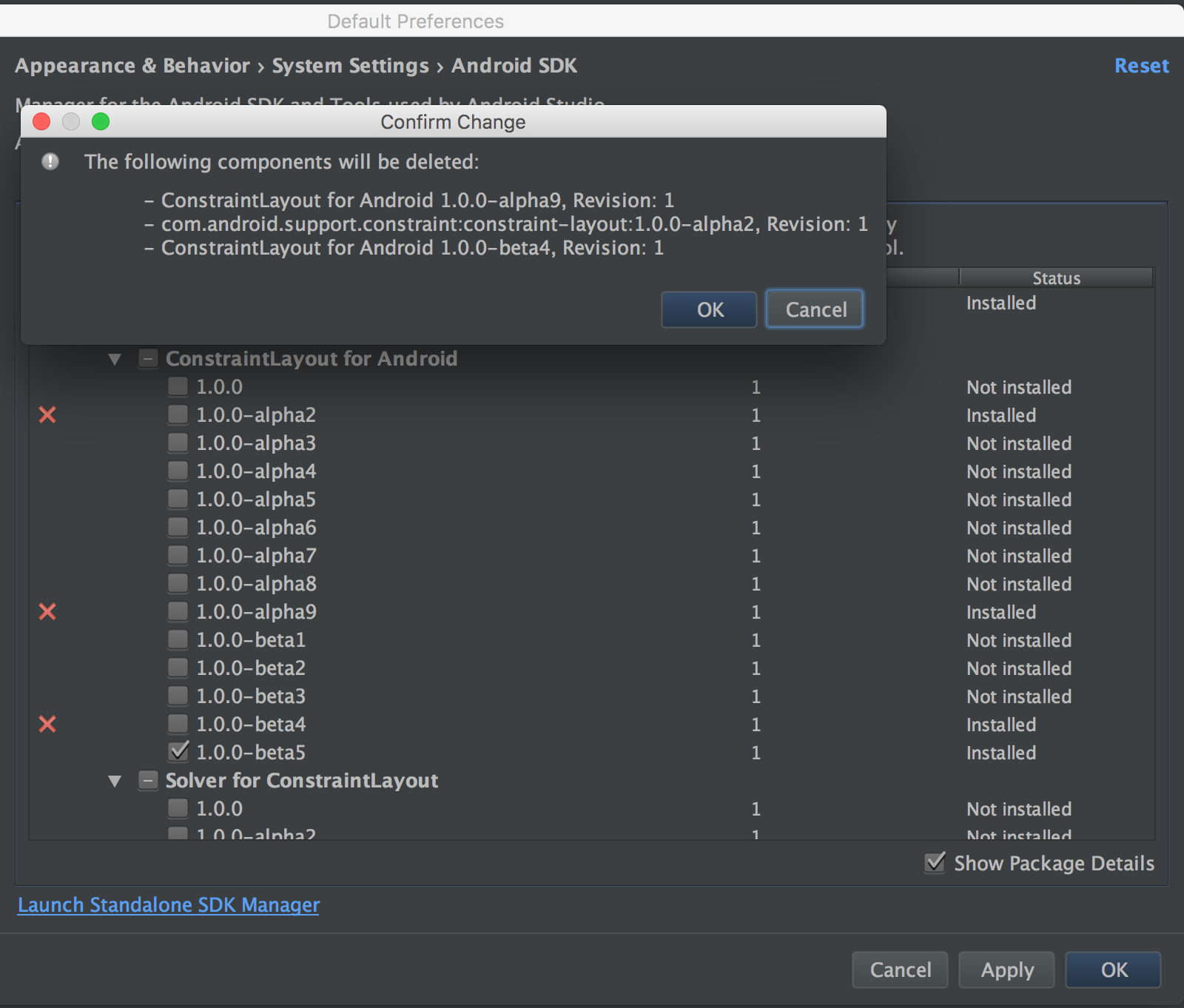
Task: Check the 1.0.0-alpha4 package checkbox
Action: click(x=178, y=471)
